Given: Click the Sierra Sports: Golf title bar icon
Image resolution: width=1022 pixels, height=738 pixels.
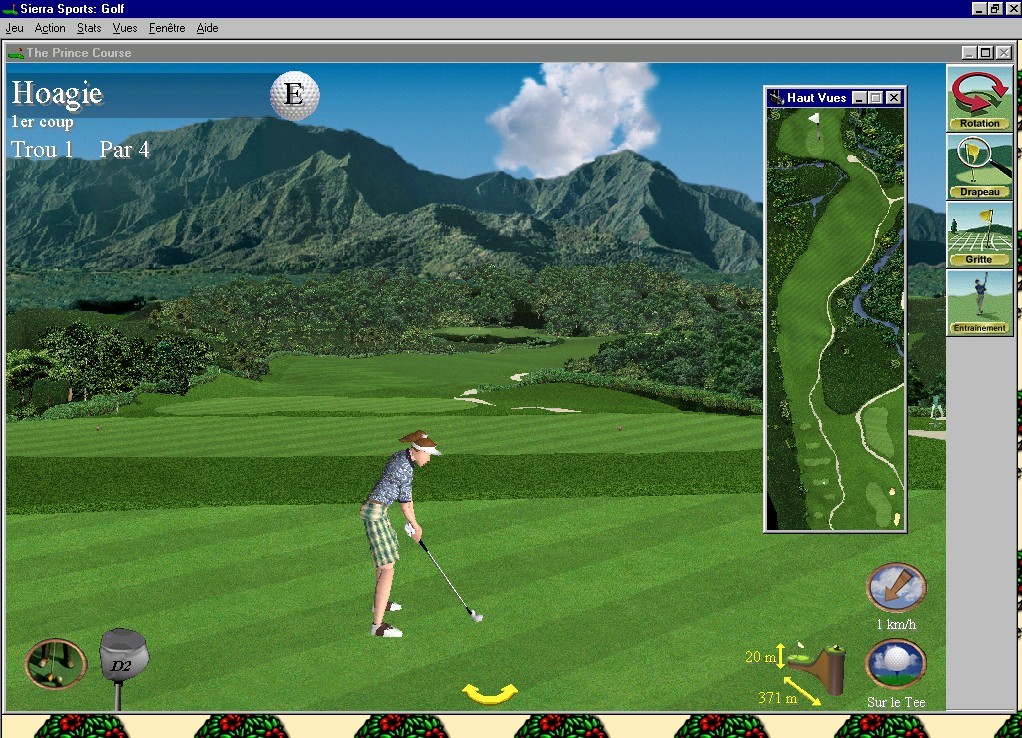Looking at the screenshot, I should pos(9,9).
